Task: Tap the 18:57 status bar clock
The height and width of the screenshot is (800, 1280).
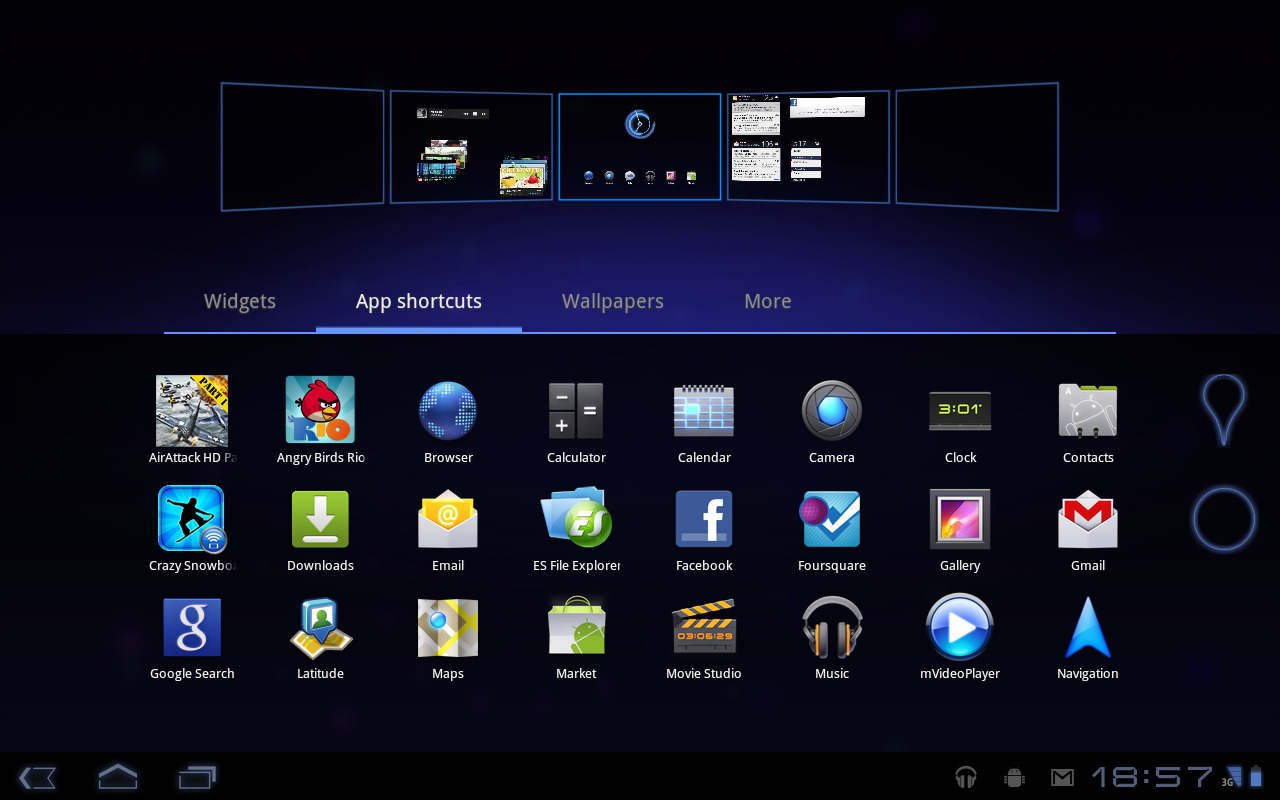Action: click(x=1152, y=777)
